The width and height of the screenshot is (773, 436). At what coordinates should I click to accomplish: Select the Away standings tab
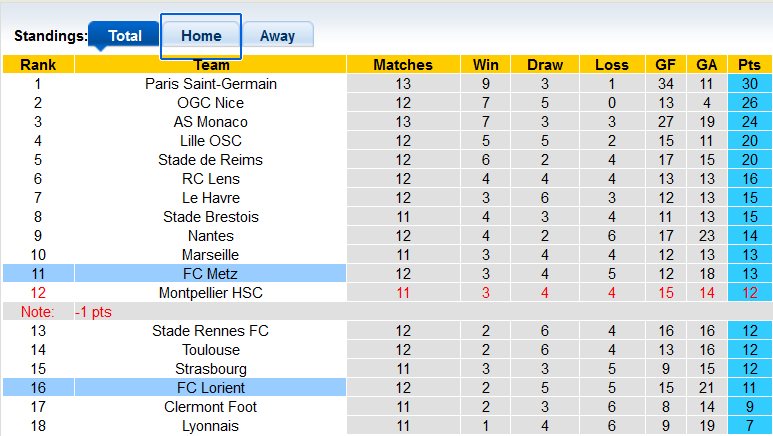277,35
